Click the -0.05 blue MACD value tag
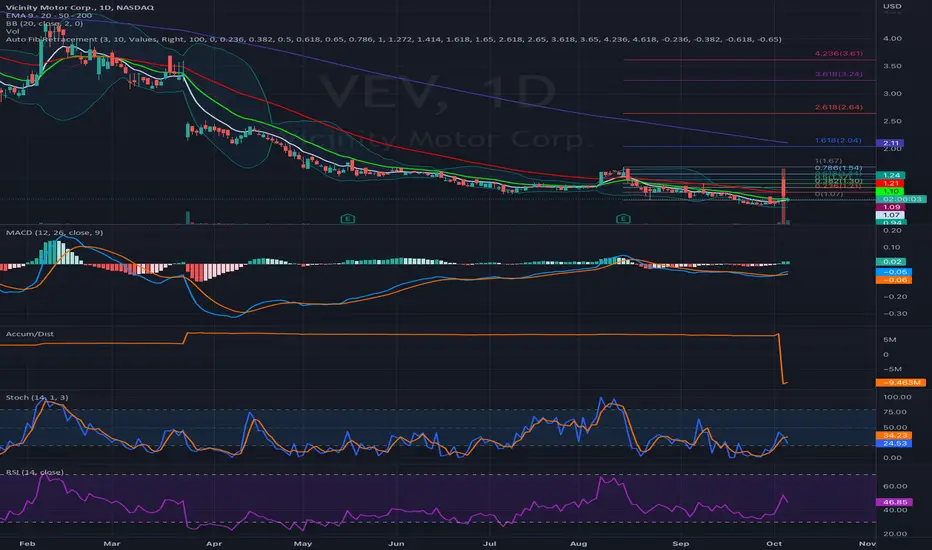 point(894,272)
